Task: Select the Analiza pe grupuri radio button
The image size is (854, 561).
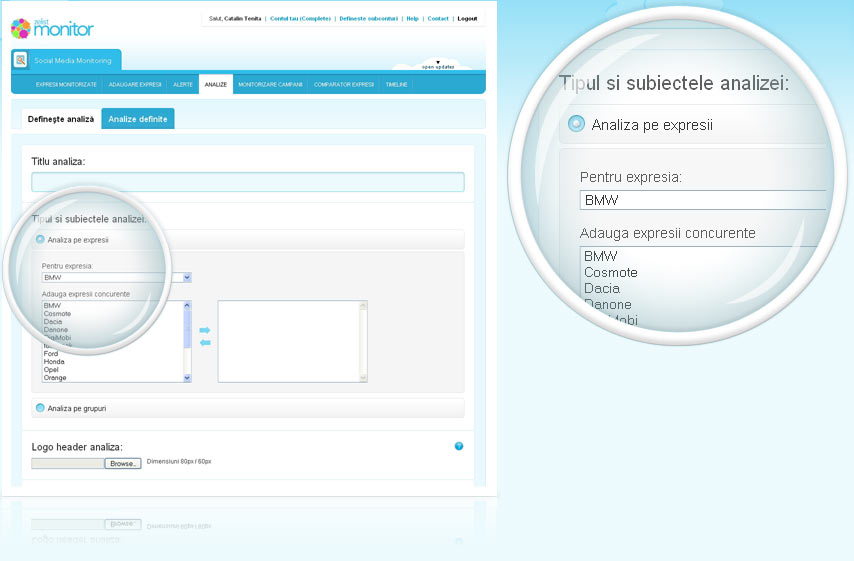Action: tap(40, 407)
